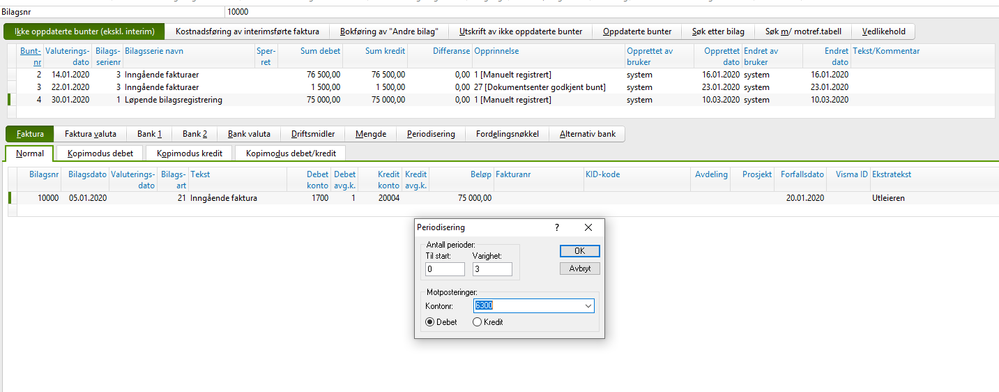Cancel the dialog with Avbryt
This screenshot has height=392, width=999.
pyautogui.click(x=580, y=268)
